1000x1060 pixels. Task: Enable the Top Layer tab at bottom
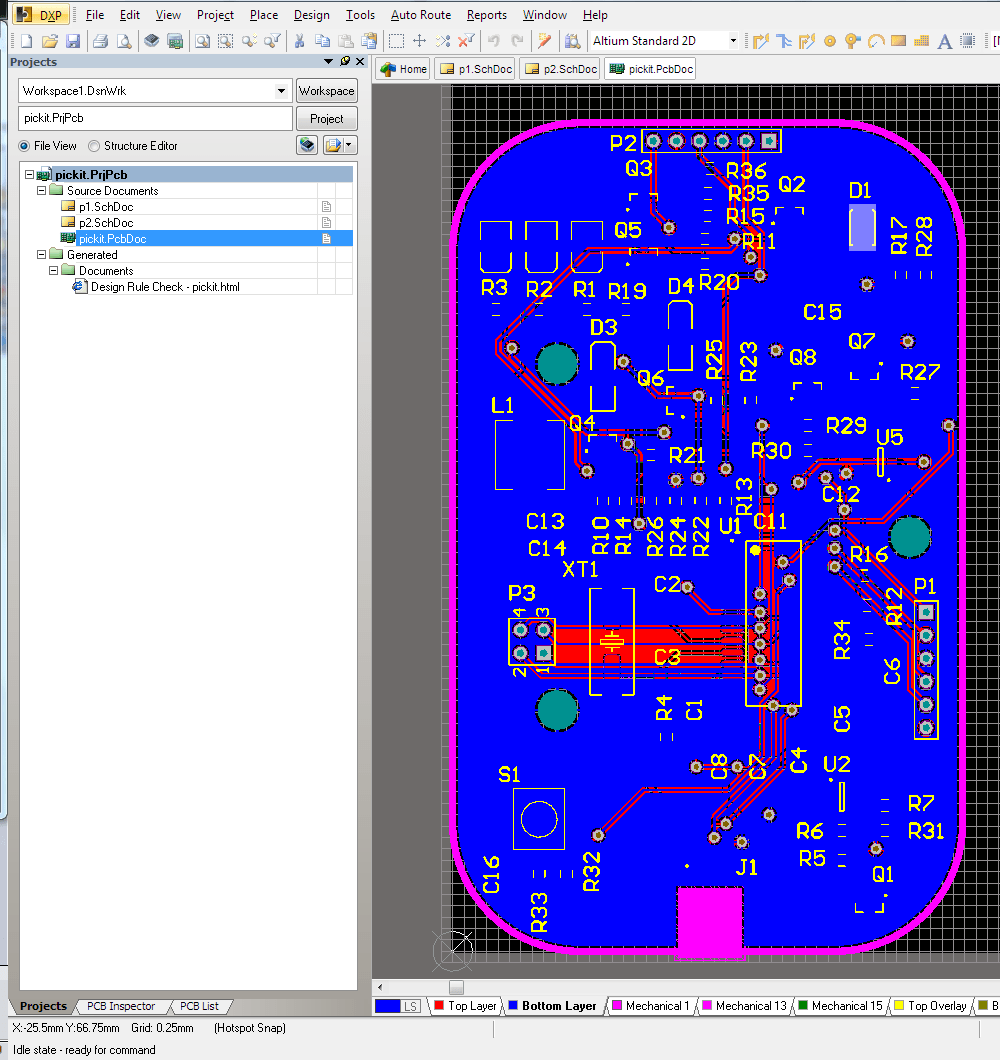tap(465, 1005)
